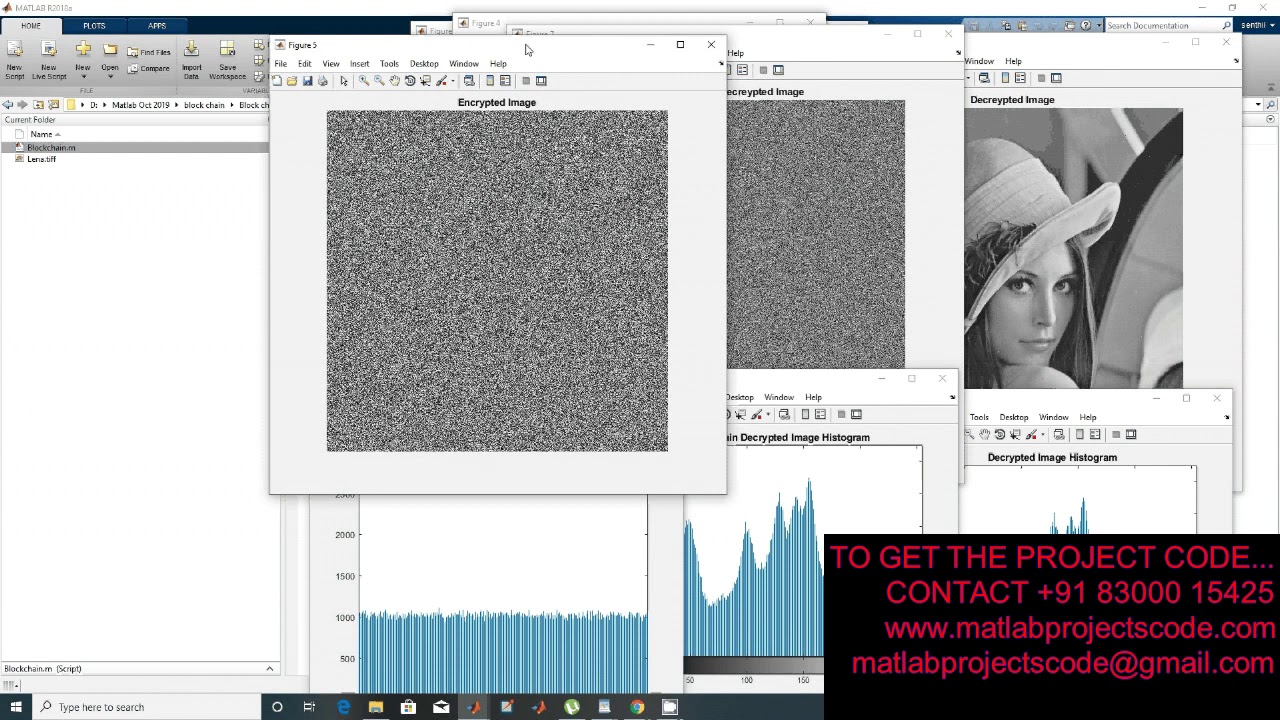Dock Figure 5 using the dock arrow
Screen dimensions: 1280x720
tap(721, 63)
